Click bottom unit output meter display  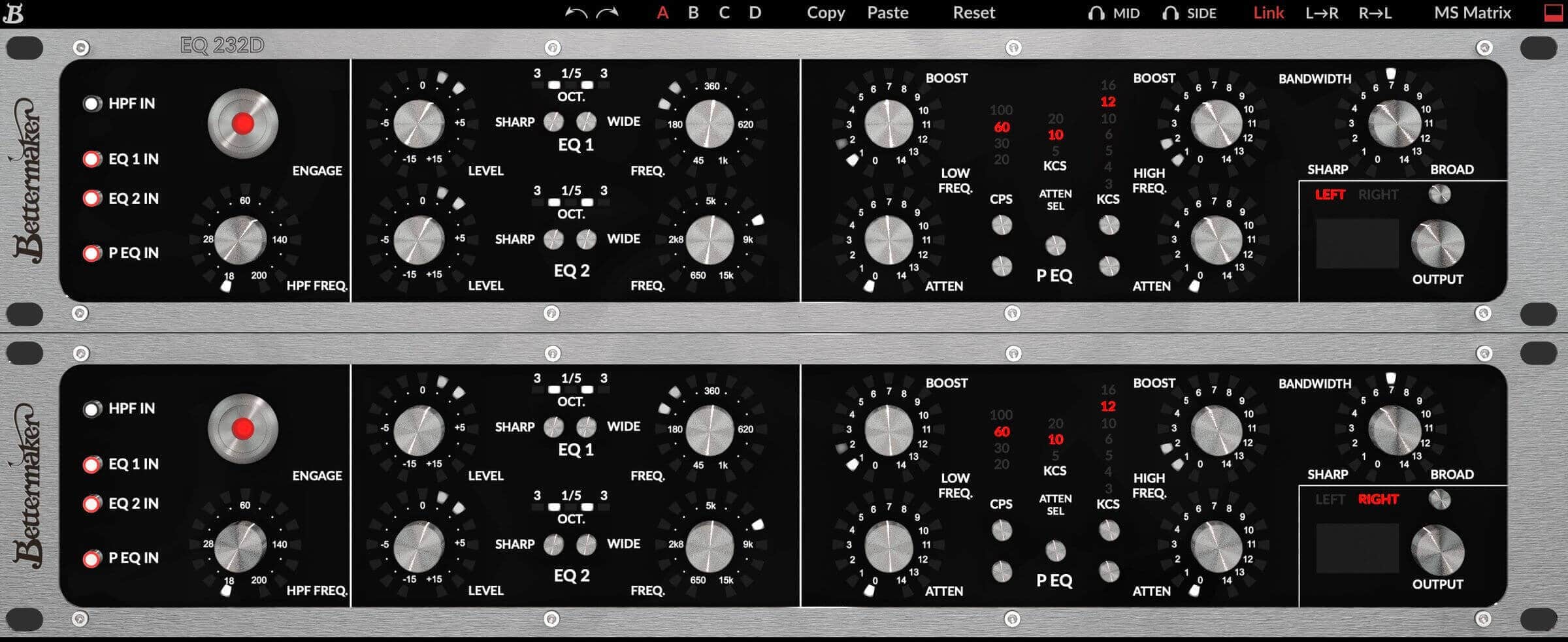coord(1357,549)
